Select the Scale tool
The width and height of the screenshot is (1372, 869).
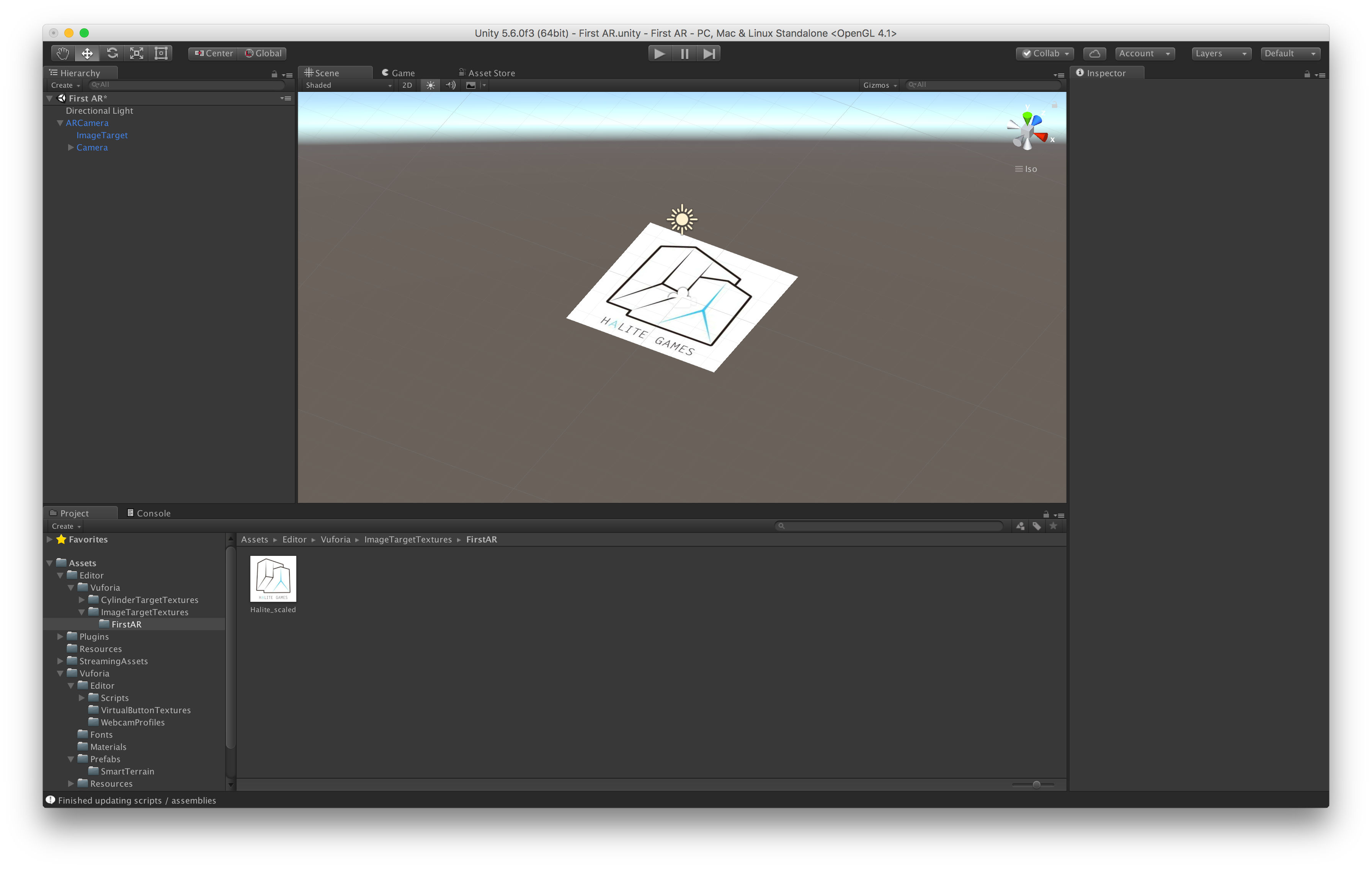[137, 54]
